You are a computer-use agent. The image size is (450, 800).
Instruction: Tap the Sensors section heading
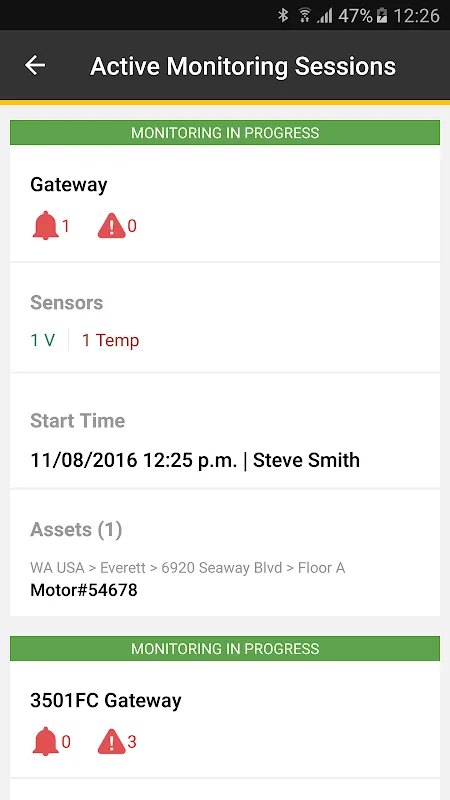pyautogui.click(x=66, y=303)
